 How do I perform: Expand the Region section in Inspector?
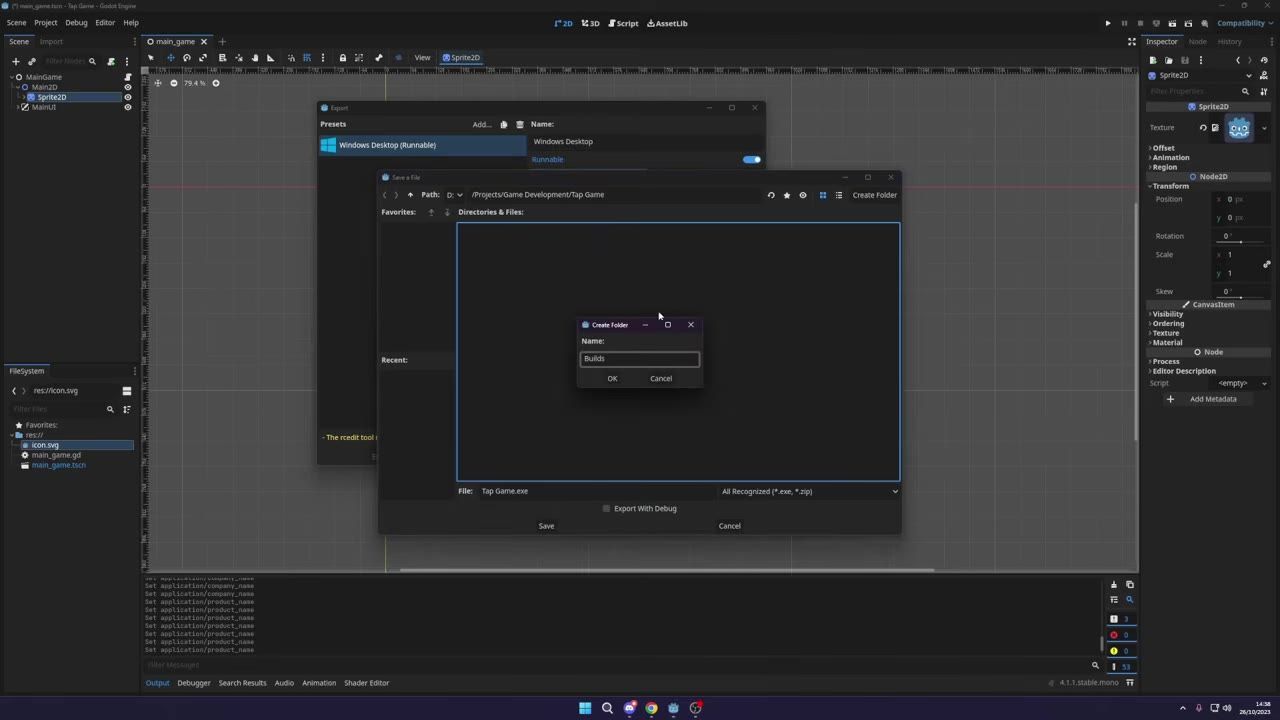coord(1164,167)
